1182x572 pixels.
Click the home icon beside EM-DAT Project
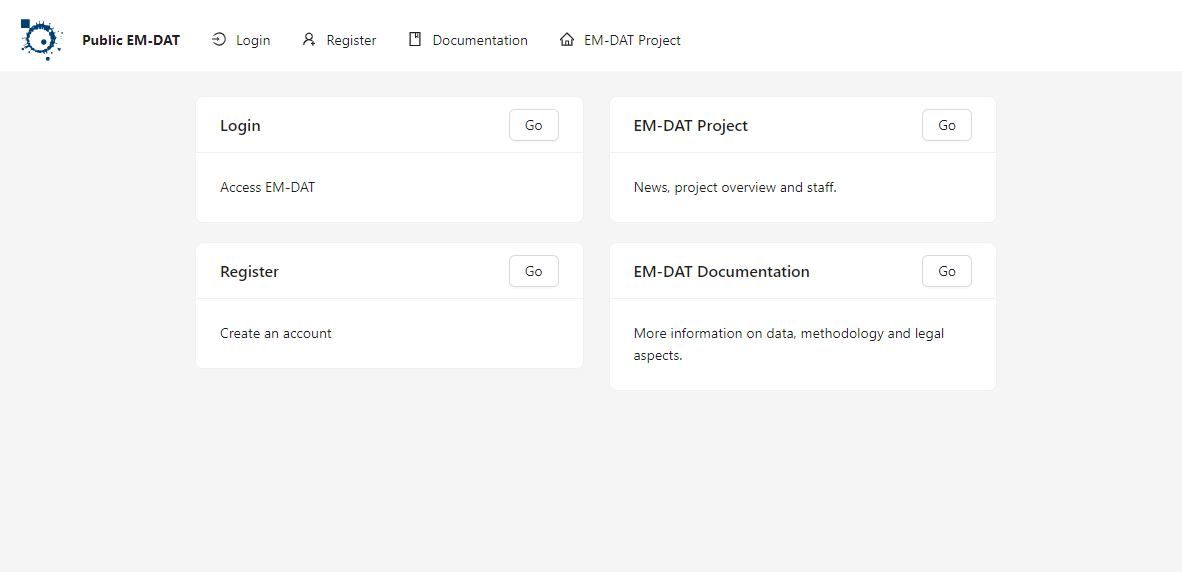tap(567, 40)
